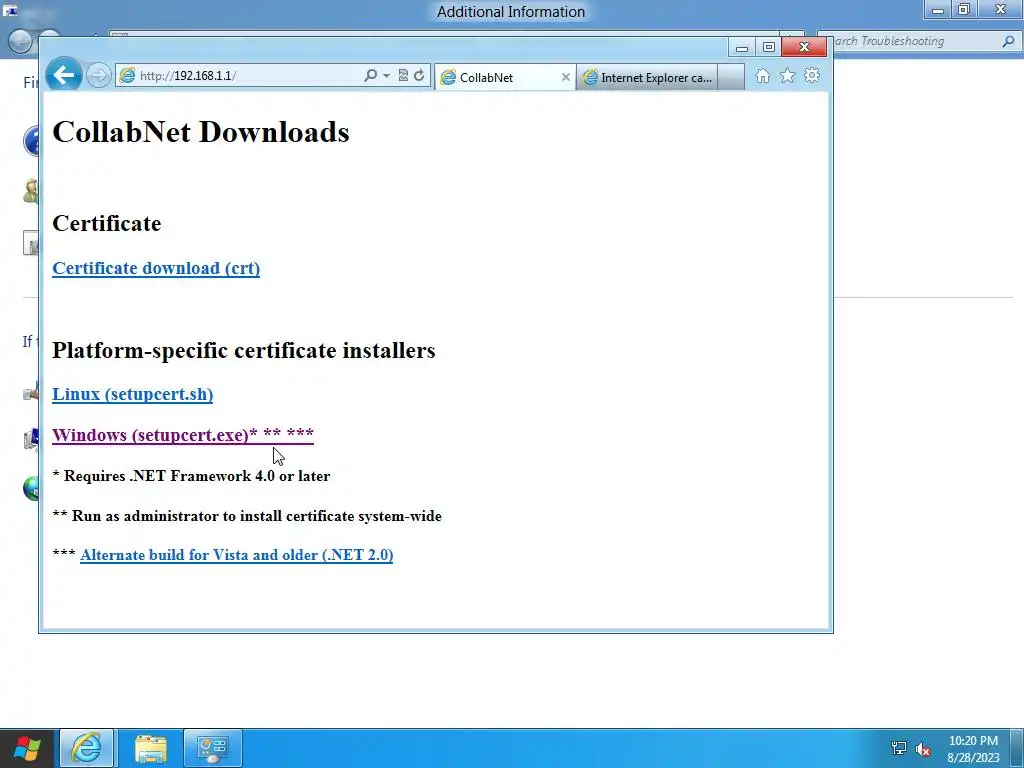Restore down the Additional Information window

click(964, 10)
